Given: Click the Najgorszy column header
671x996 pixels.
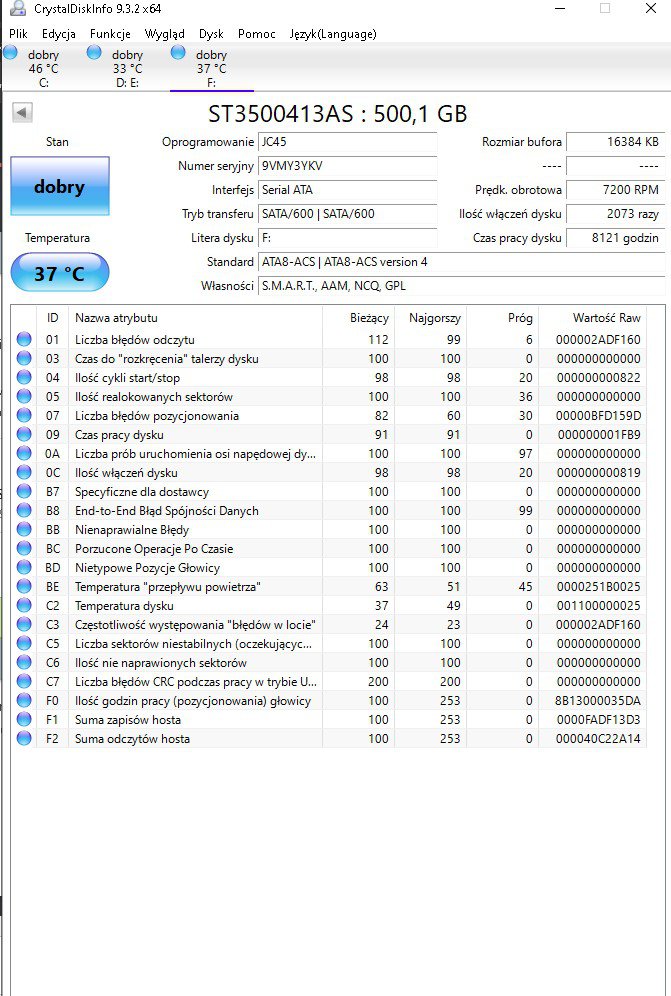Looking at the screenshot, I should (x=430, y=318).
